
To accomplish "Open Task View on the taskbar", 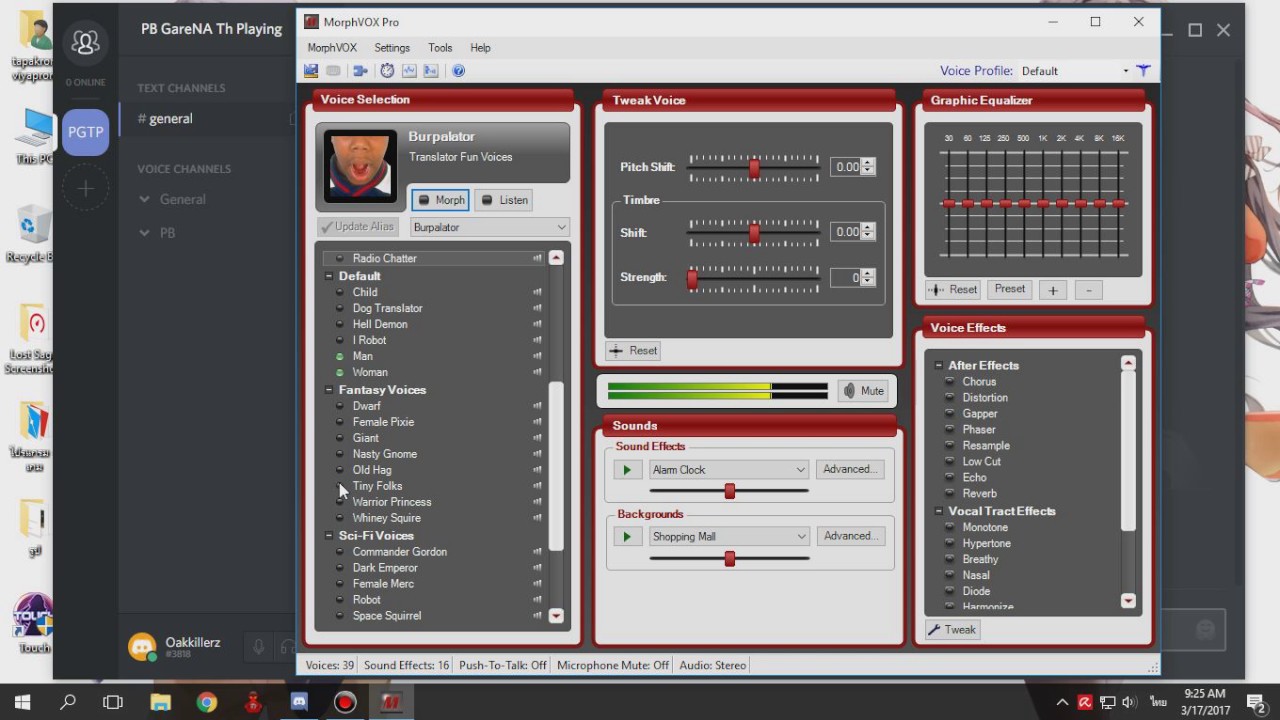I will click(113, 702).
